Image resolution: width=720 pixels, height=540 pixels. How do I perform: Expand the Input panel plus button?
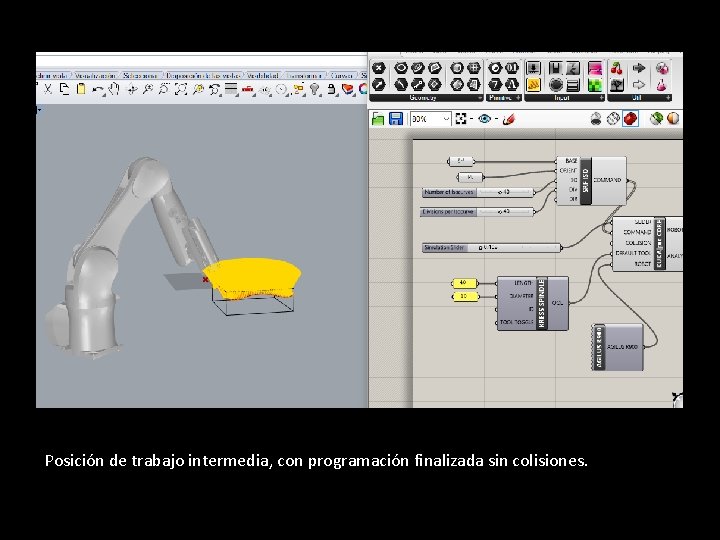click(601, 98)
